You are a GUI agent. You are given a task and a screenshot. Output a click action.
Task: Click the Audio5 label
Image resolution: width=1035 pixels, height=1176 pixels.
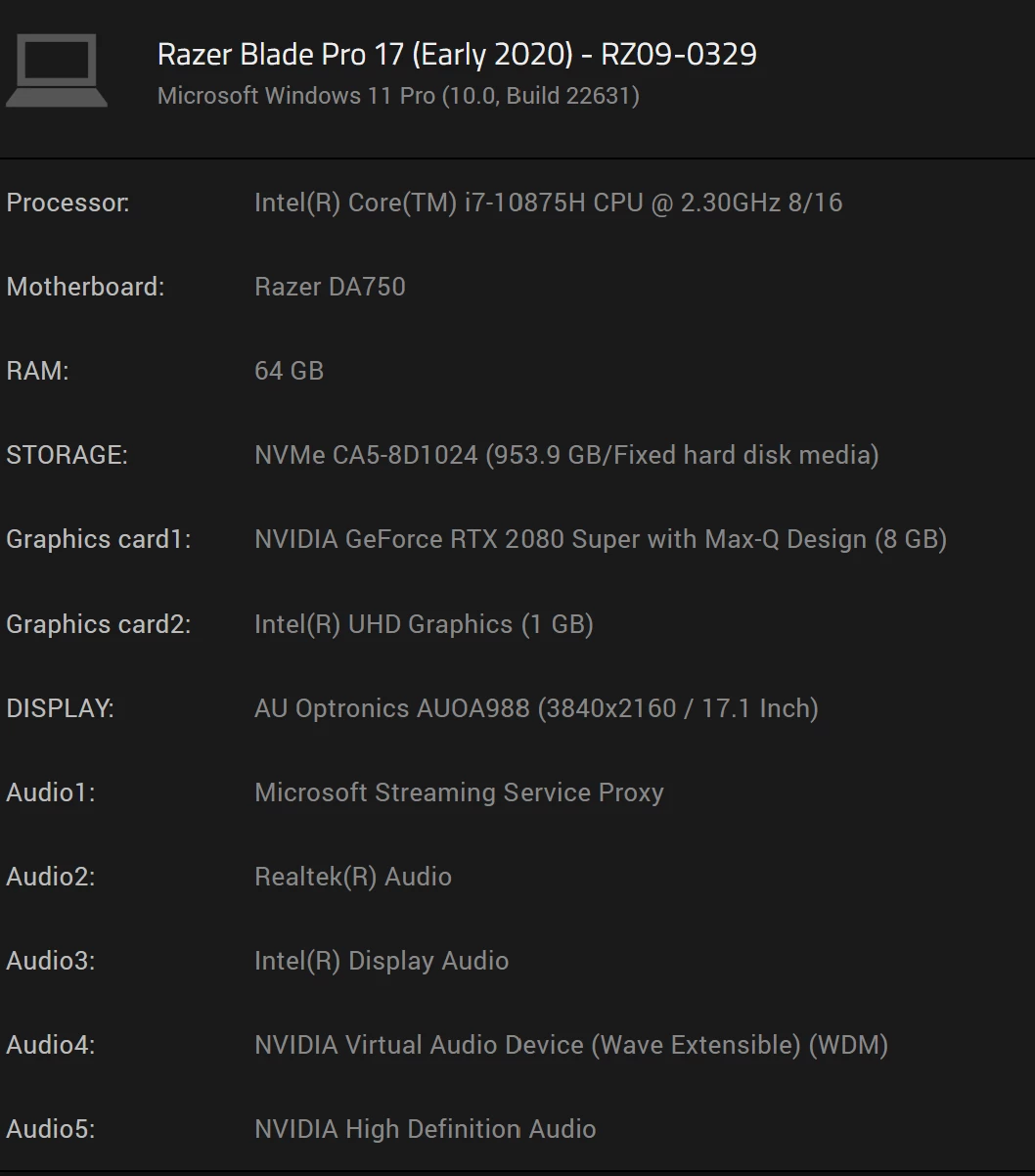[x=51, y=1129]
